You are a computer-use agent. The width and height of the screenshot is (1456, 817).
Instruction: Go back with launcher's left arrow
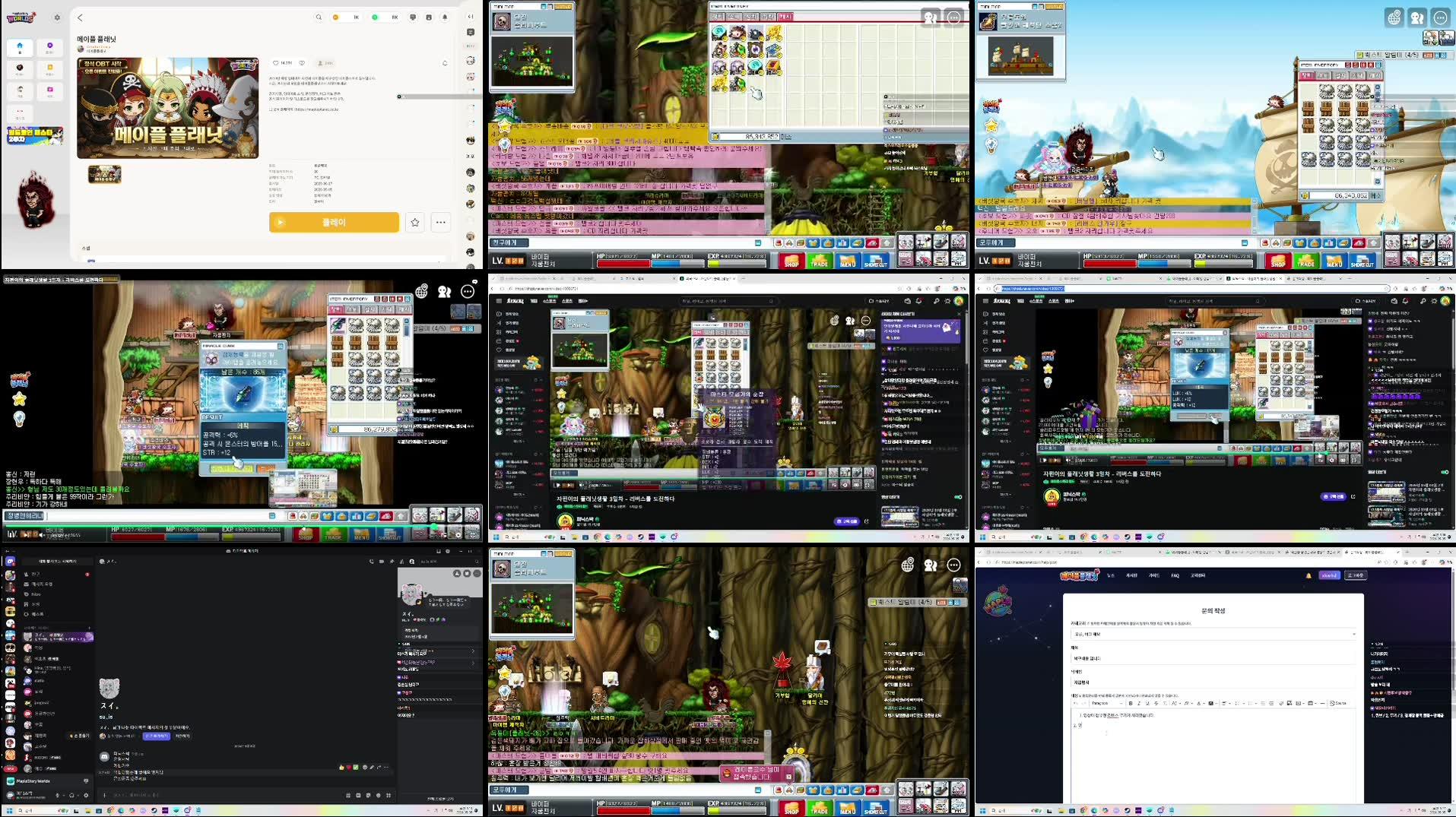80,17
